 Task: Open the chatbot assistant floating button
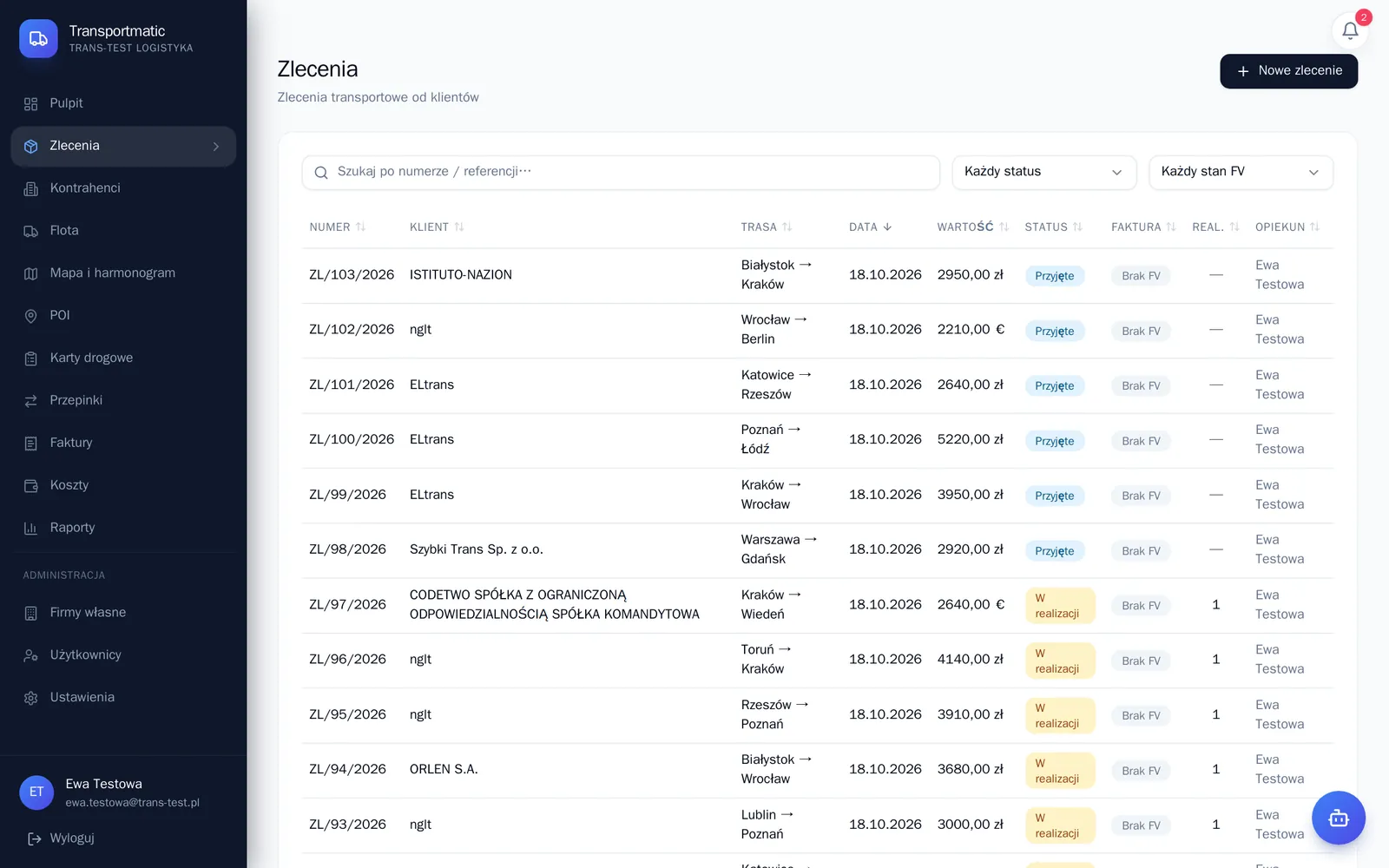(x=1338, y=818)
